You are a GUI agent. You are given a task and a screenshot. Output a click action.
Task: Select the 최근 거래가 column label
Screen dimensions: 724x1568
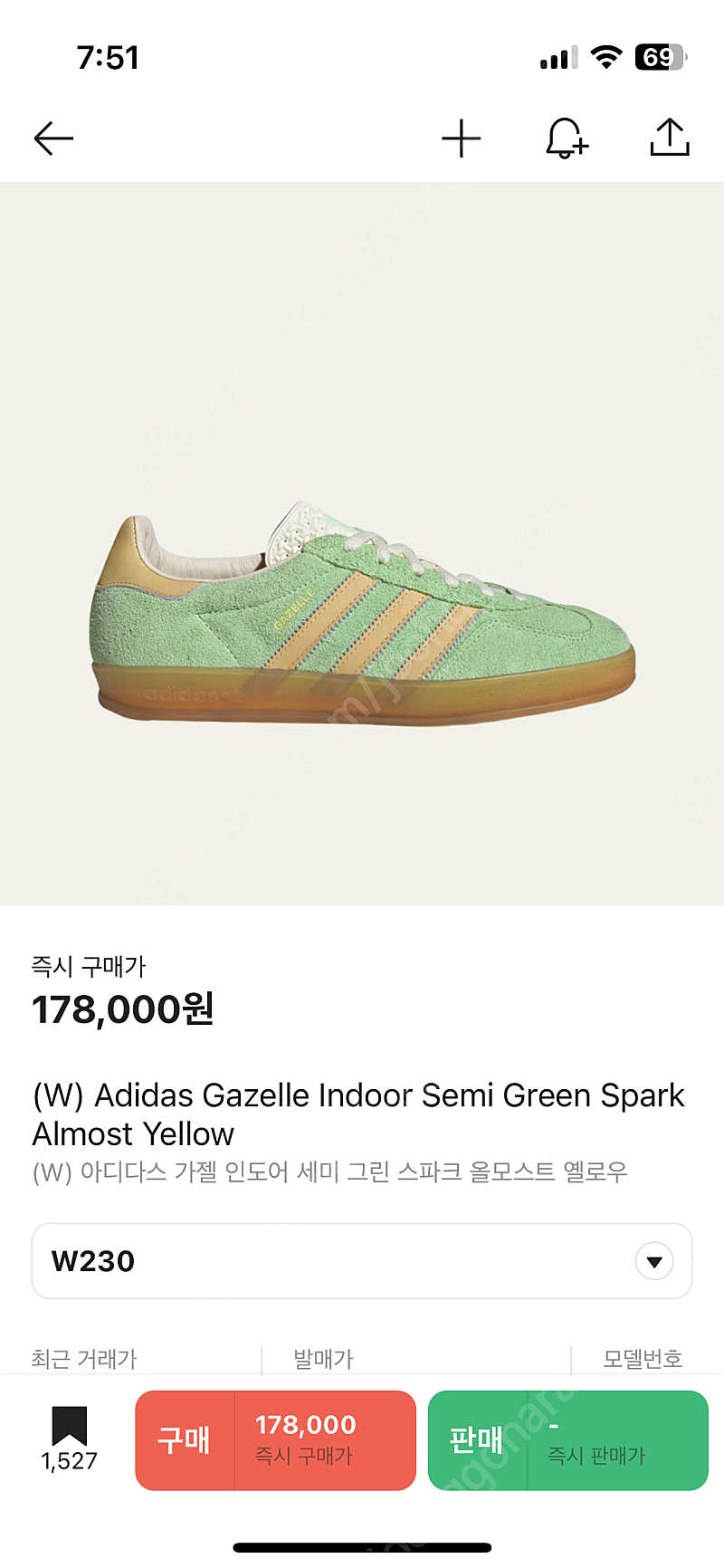pos(84,1359)
